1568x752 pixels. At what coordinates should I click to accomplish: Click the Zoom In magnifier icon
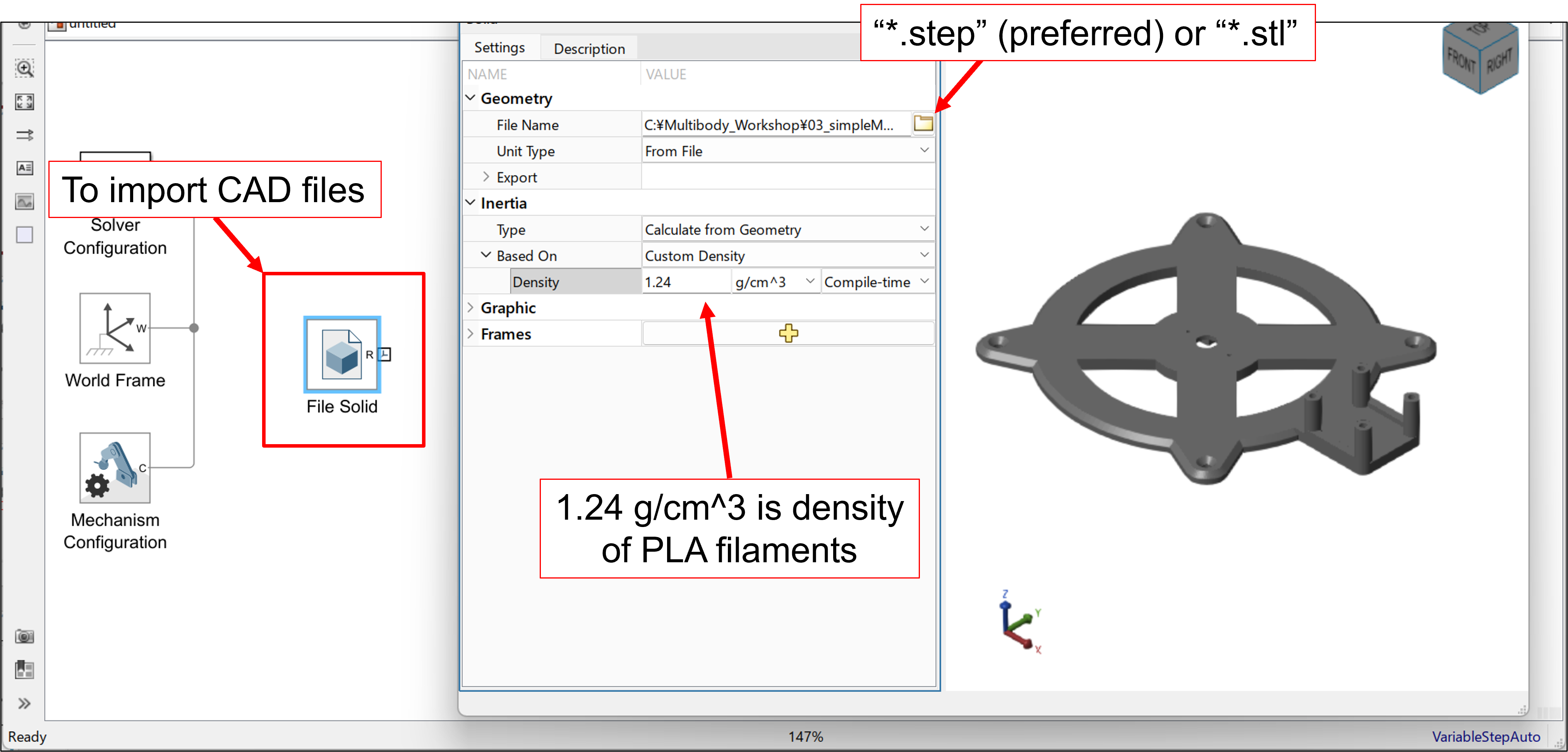click(x=24, y=68)
